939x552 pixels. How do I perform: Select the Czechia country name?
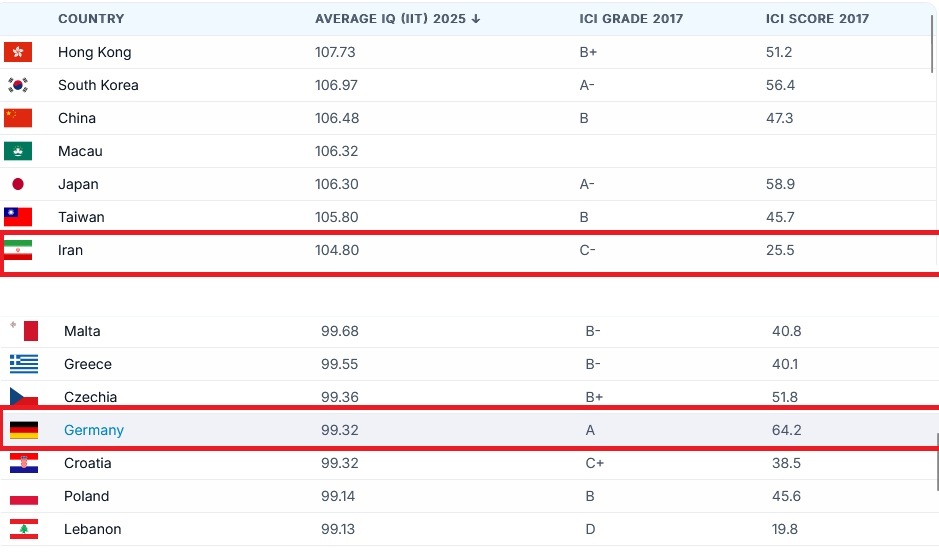(90, 397)
